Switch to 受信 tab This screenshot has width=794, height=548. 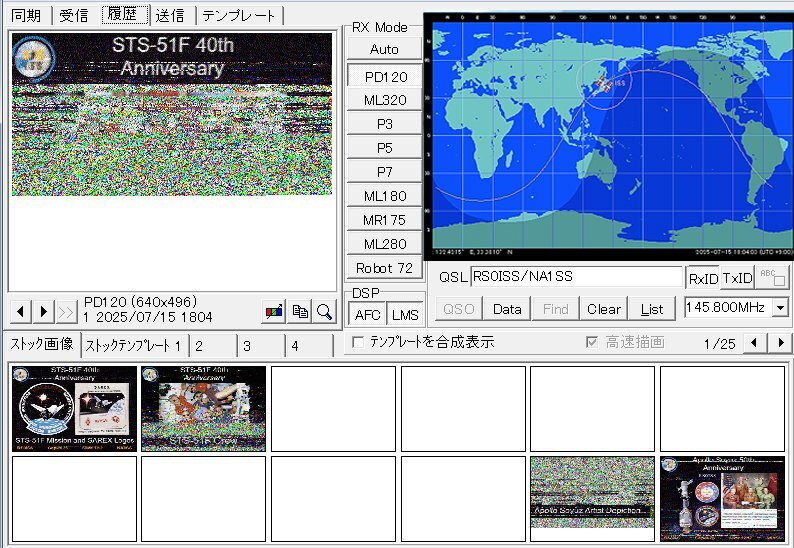(x=73, y=15)
